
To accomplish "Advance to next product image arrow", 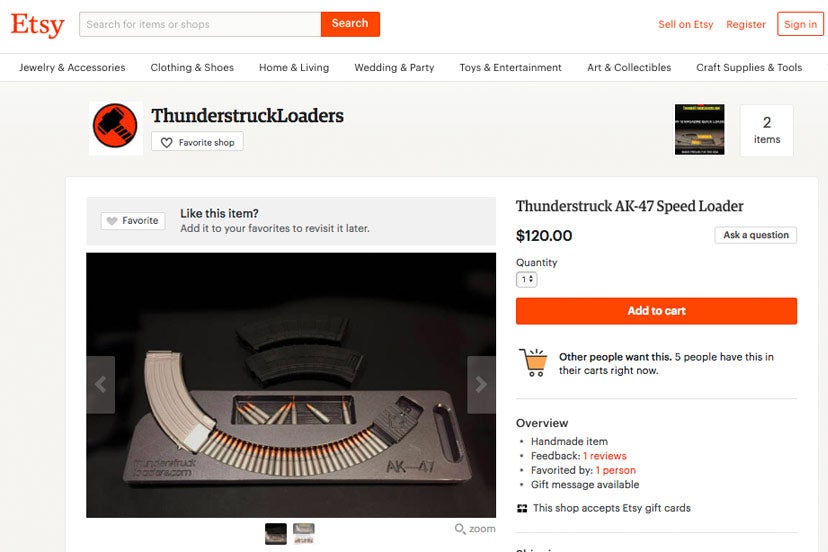I will (481, 385).
